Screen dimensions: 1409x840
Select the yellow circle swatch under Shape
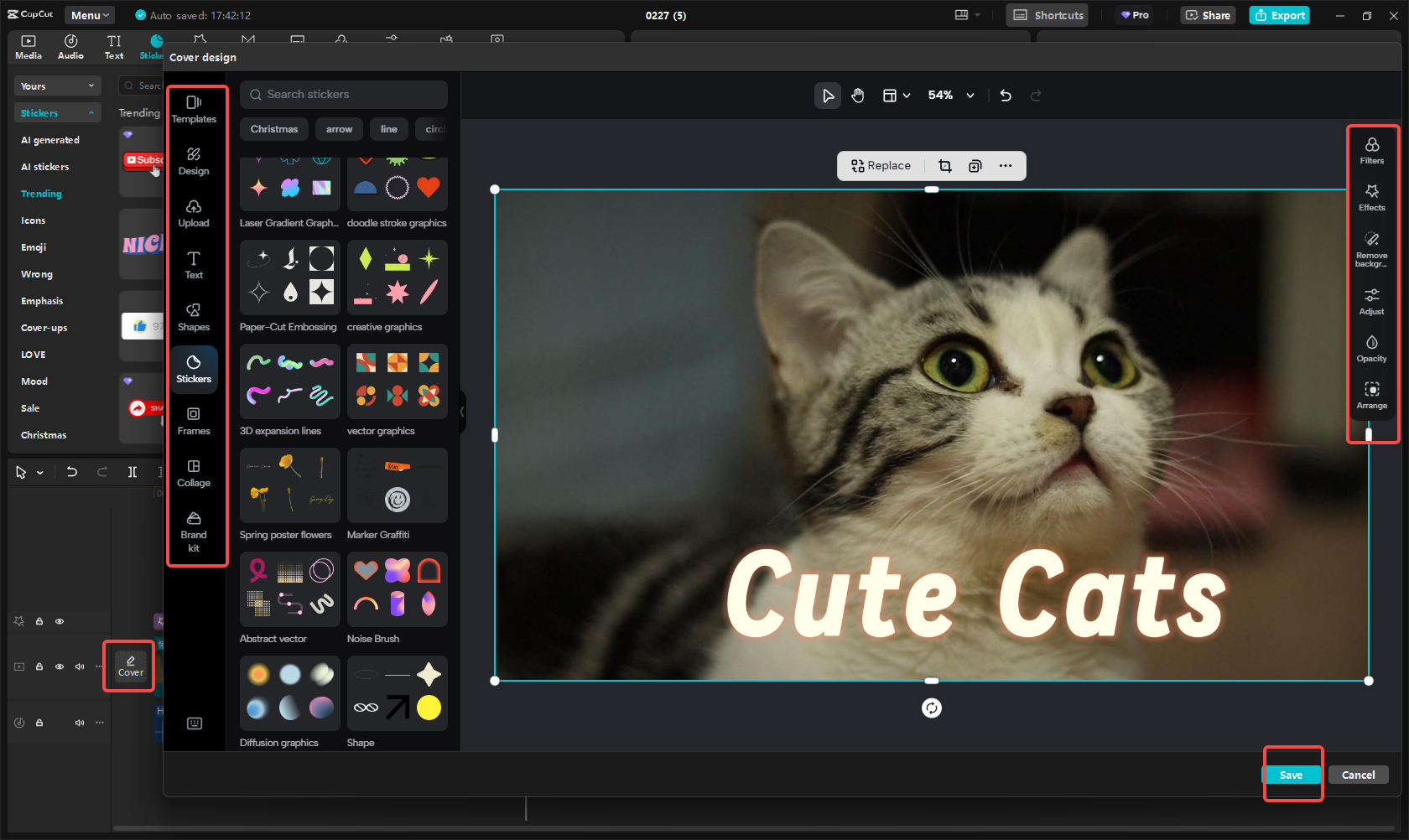429,708
